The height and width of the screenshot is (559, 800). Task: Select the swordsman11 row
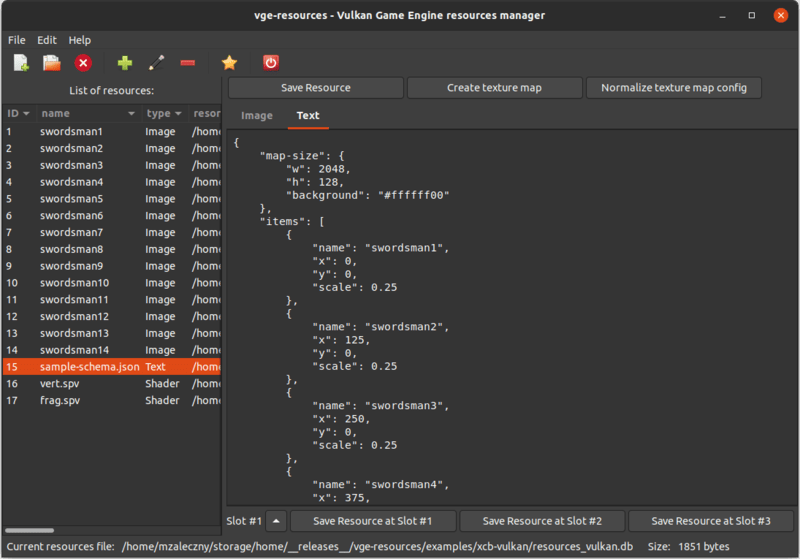[112, 300]
